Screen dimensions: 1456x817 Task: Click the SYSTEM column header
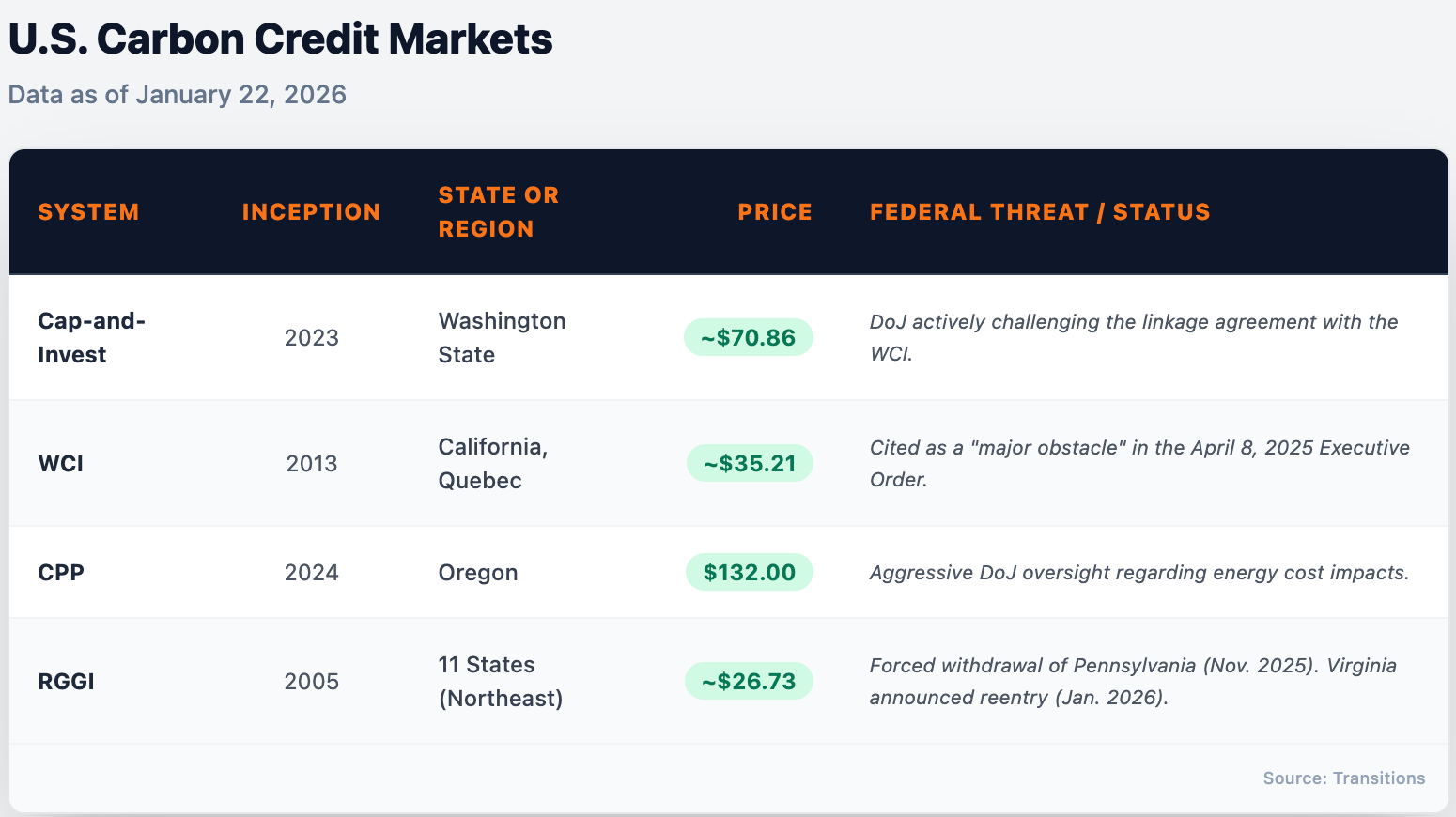coord(88,212)
